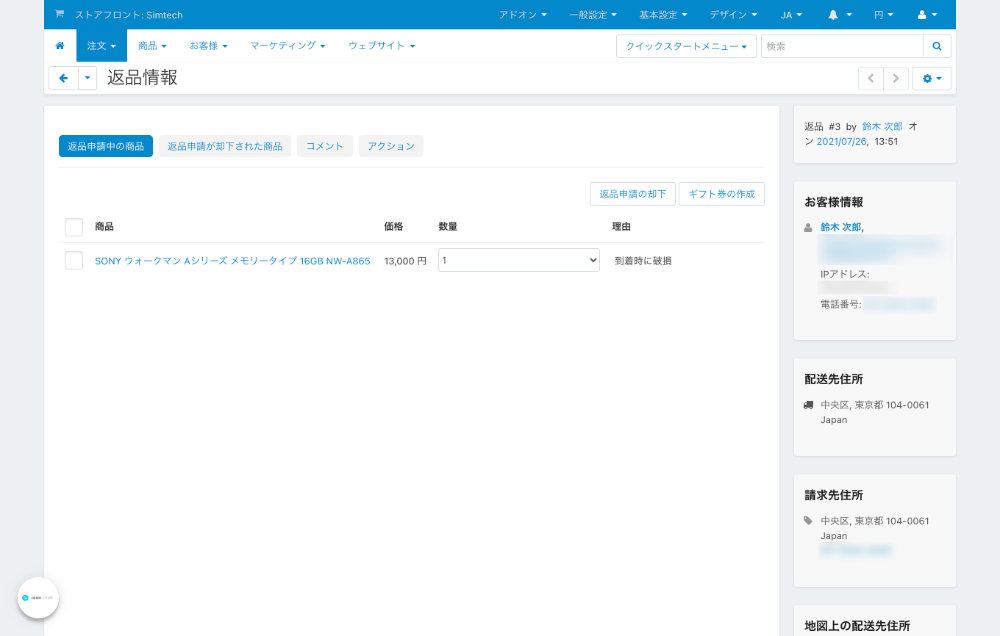Switch to 返品申請が却下された商品 tab
This screenshot has height=636, width=1000.
click(x=225, y=146)
